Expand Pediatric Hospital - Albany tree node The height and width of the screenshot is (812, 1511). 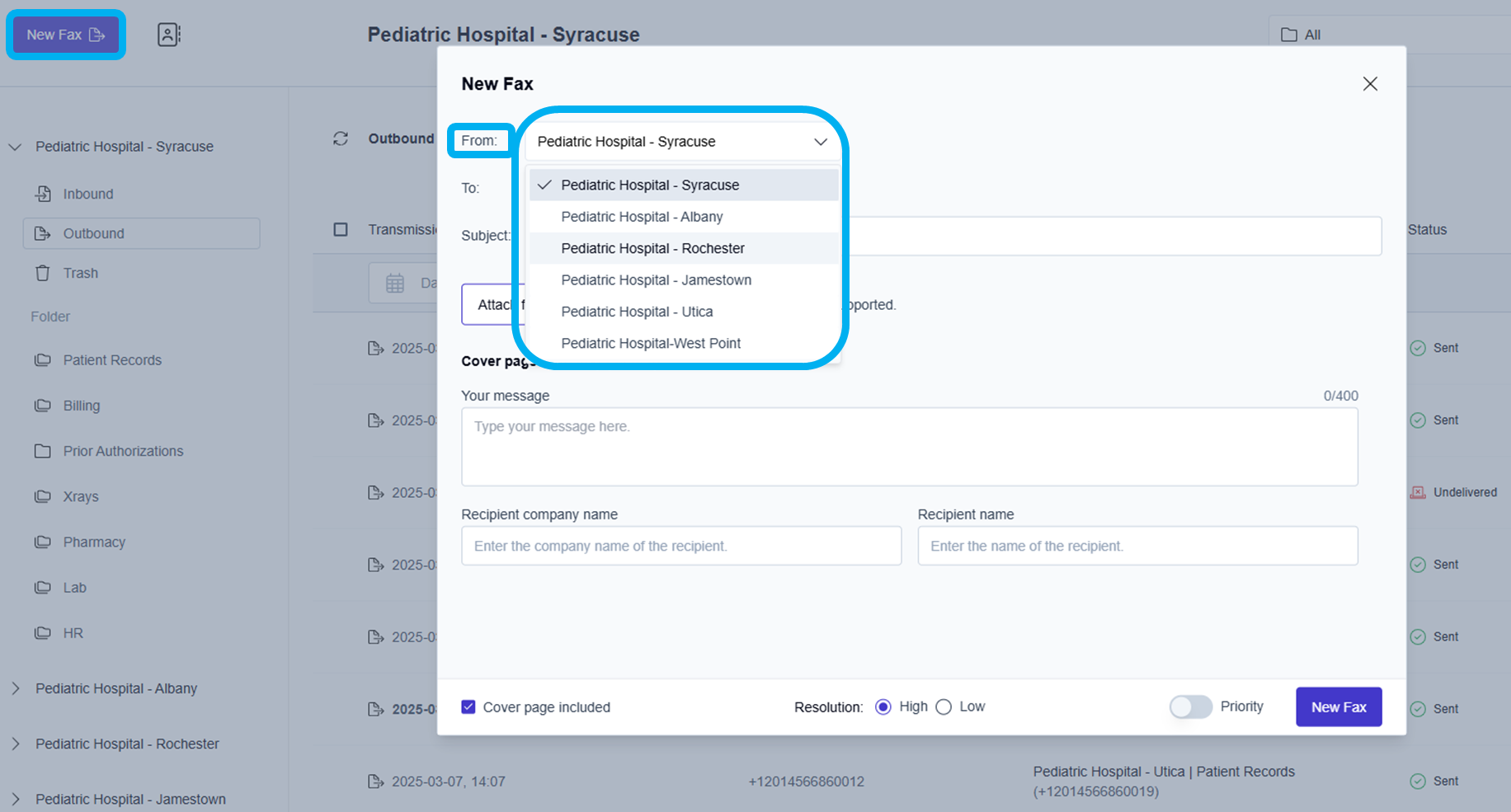16,688
